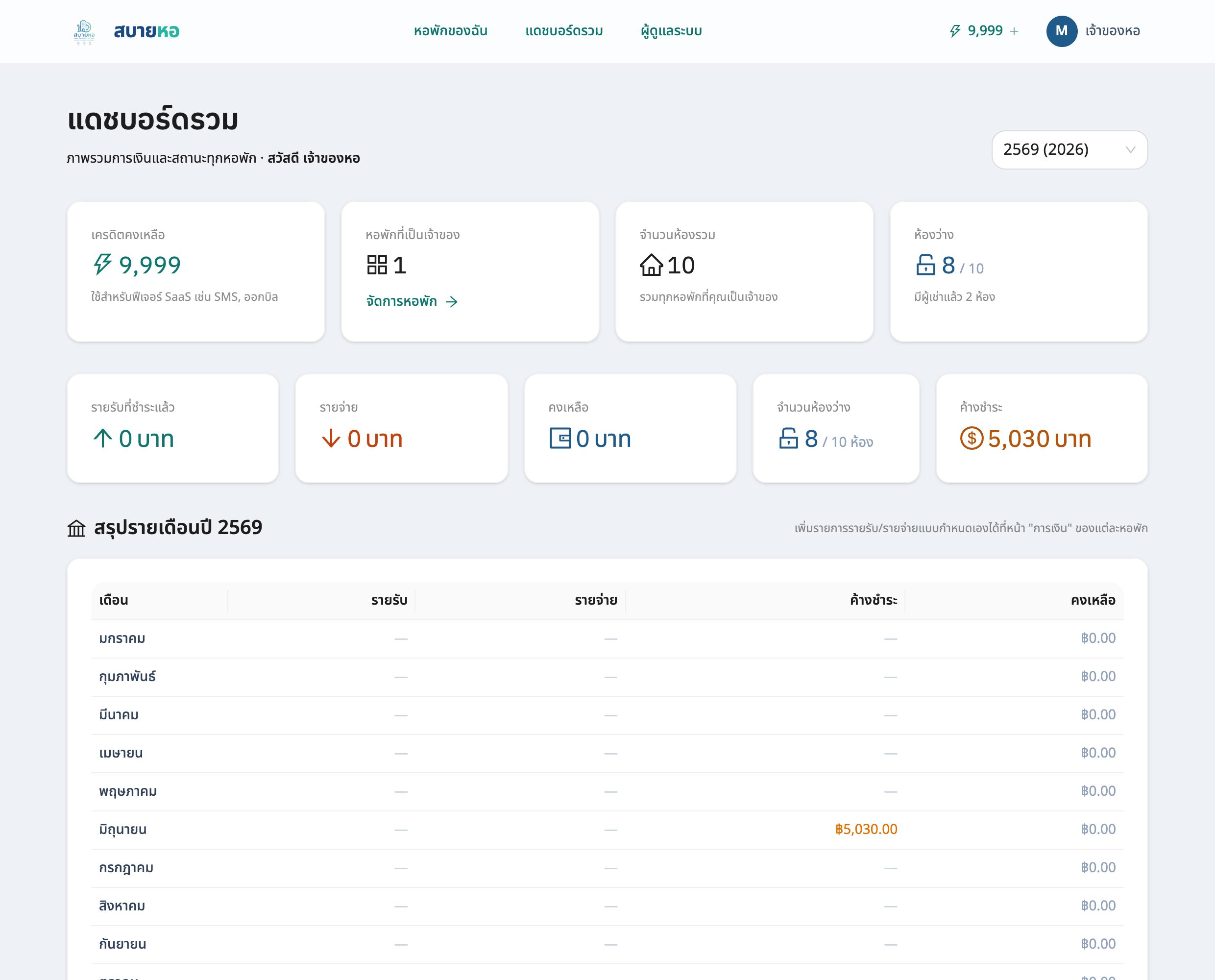Click the กันยายน row label
This screenshot has width=1215, height=980.
point(122,944)
